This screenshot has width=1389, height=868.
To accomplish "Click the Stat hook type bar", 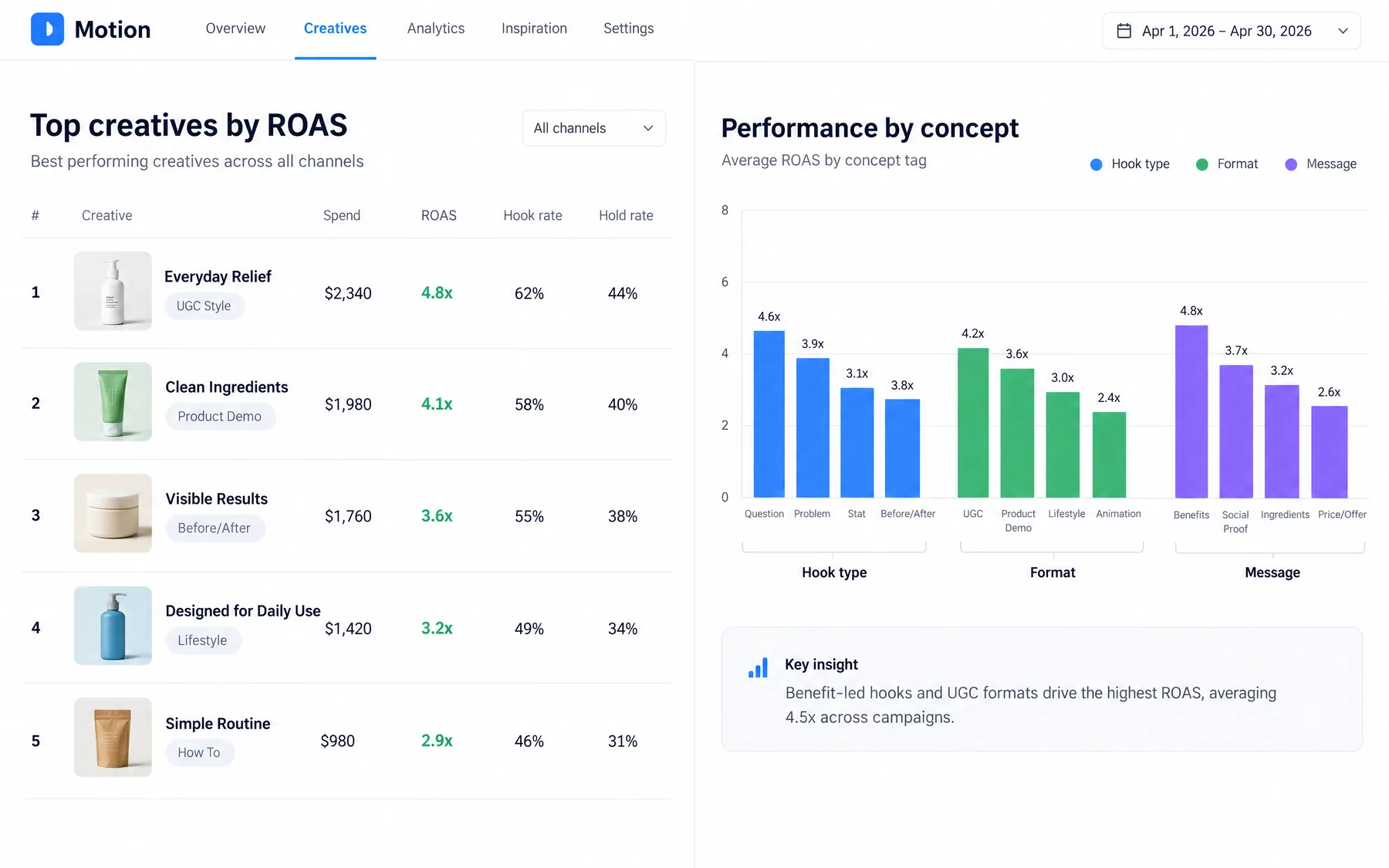I will [x=857, y=442].
